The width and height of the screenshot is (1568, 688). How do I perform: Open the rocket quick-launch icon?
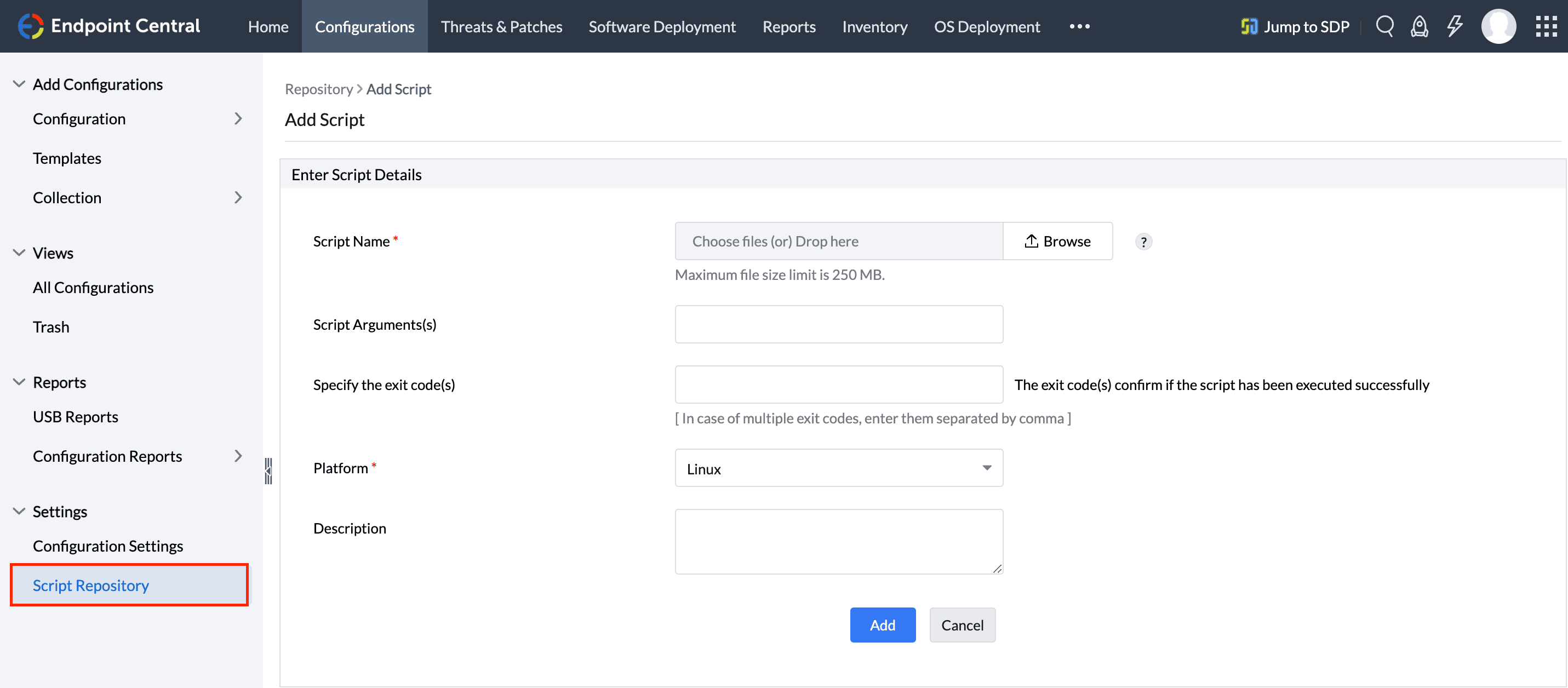[1419, 26]
